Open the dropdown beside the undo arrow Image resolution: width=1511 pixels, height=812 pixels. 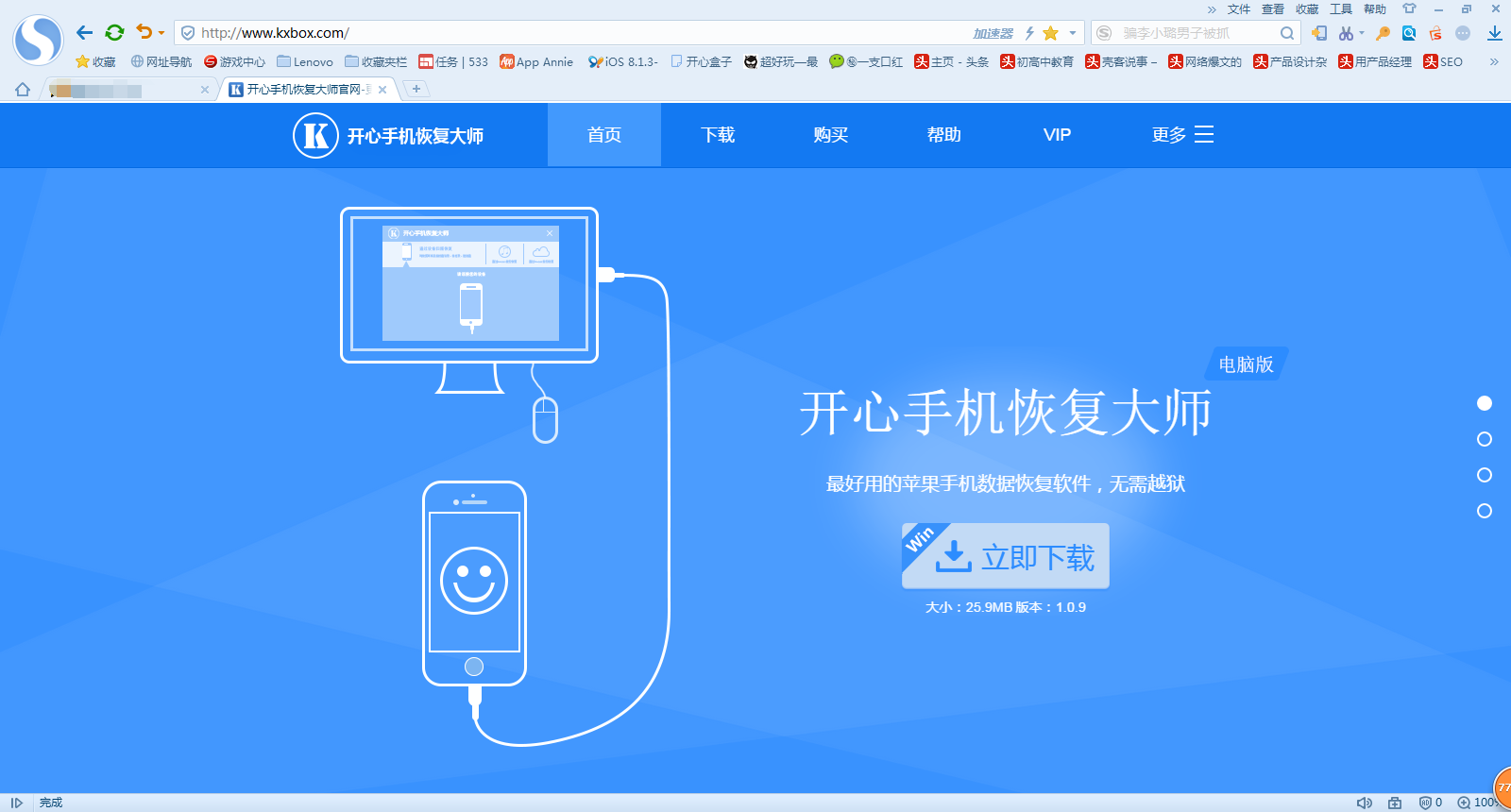point(161,33)
